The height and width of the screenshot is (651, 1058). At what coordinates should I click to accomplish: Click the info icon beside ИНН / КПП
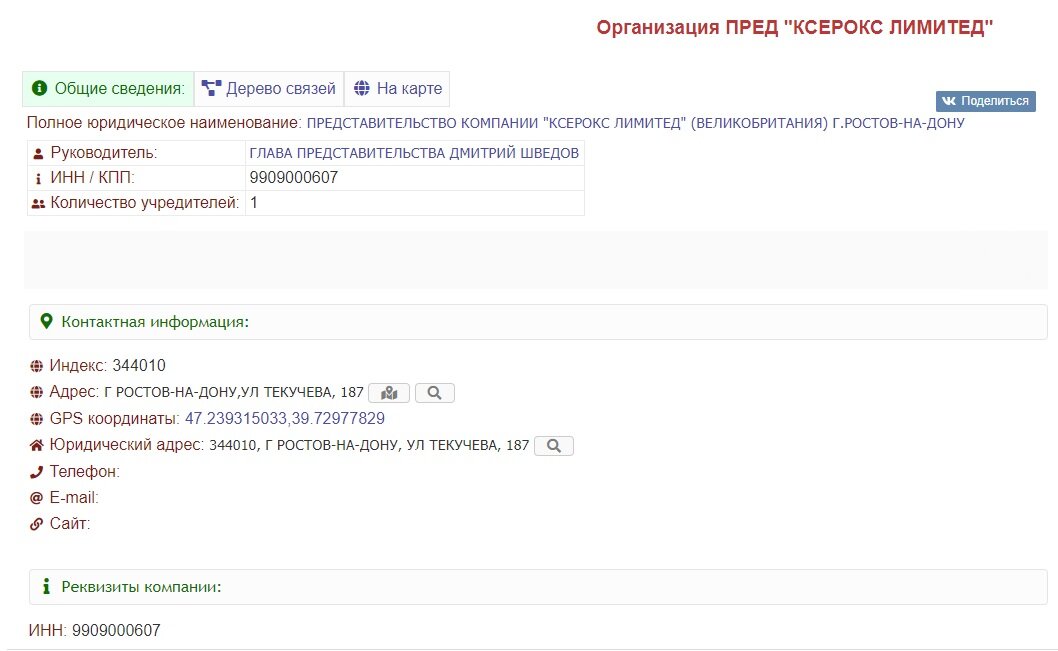pos(38,179)
